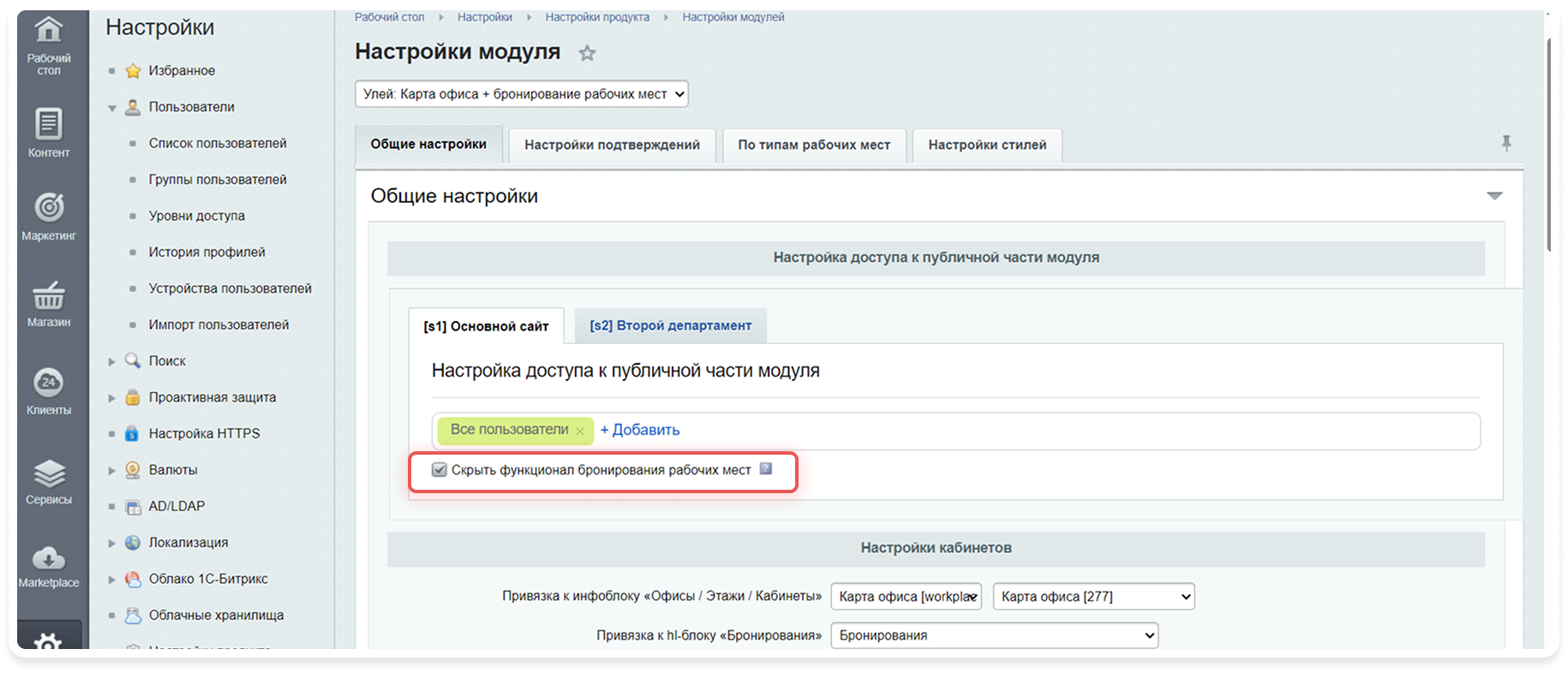This screenshot has width=1568, height=673.
Task: Open the Marketplace cloud download icon
Action: point(49,558)
